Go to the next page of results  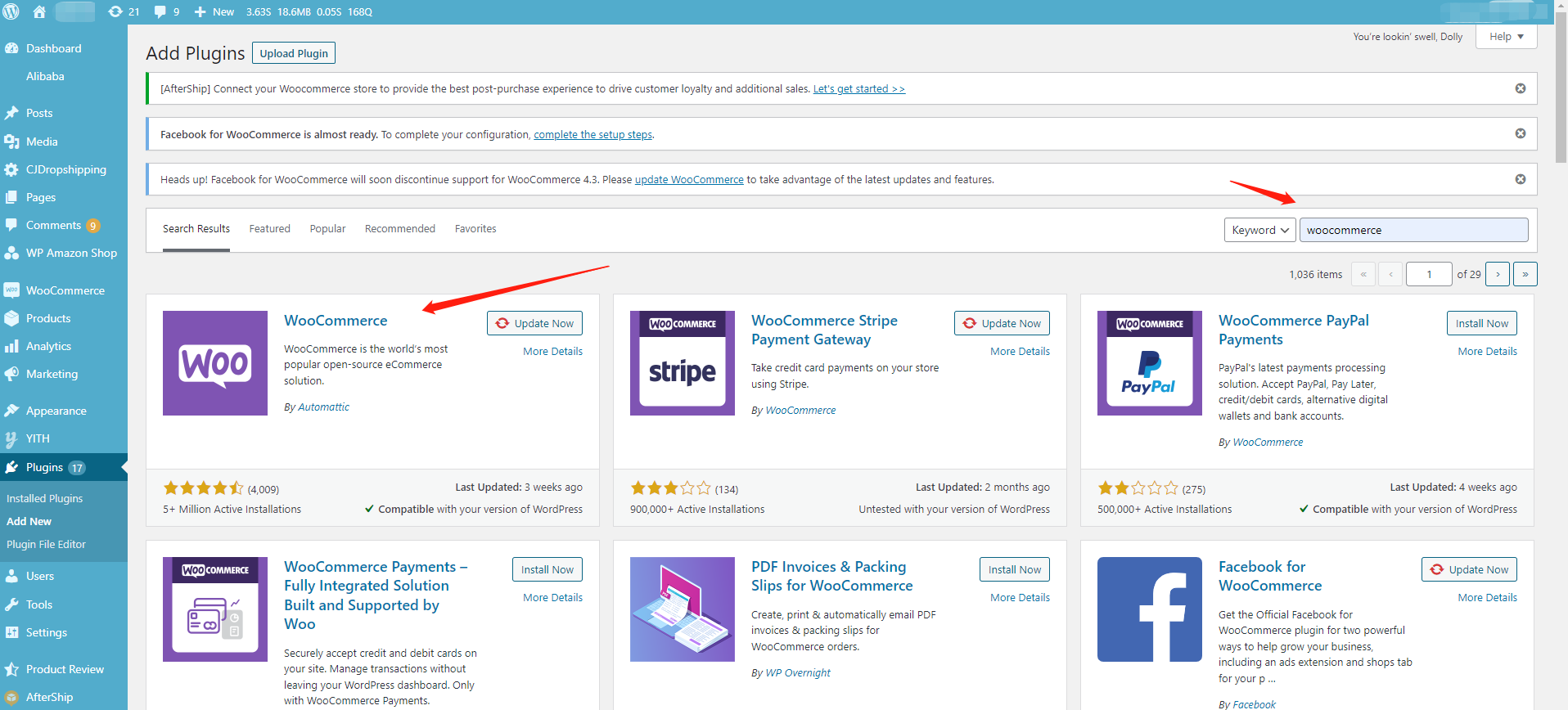point(1498,274)
